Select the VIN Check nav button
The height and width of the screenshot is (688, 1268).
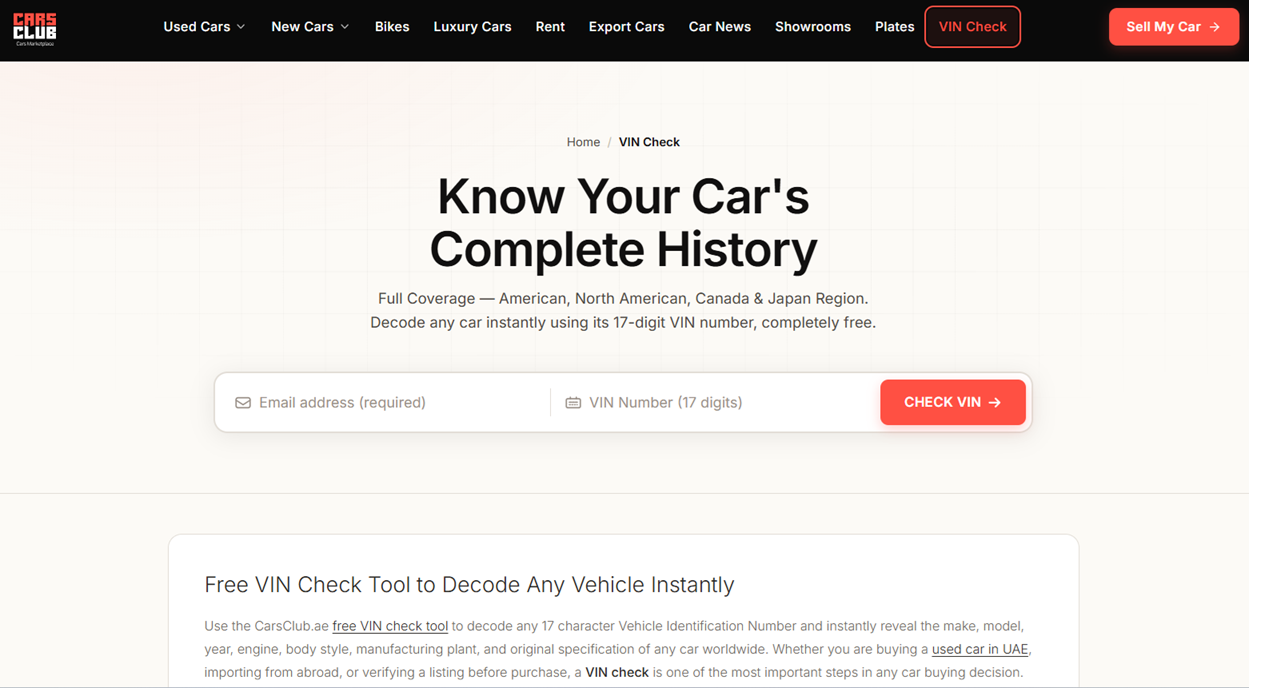(973, 27)
